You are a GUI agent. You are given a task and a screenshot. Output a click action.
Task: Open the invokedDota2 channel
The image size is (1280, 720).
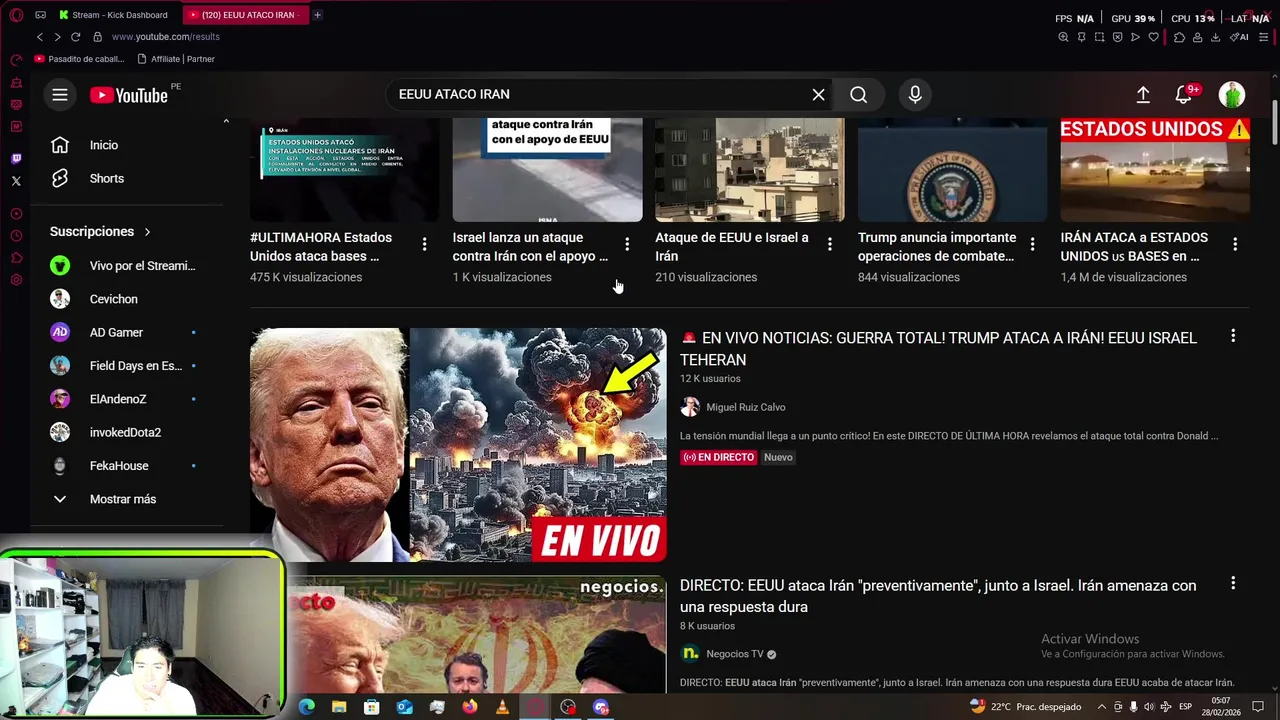pyautogui.click(x=127, y=432)
